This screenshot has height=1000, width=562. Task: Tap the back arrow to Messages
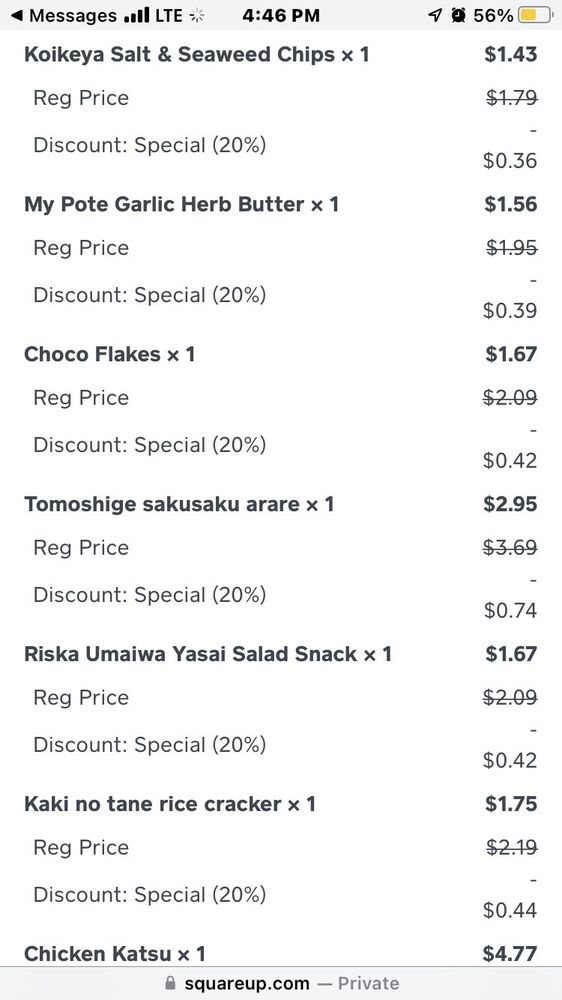pyautogui.click(x=17, y=15)
